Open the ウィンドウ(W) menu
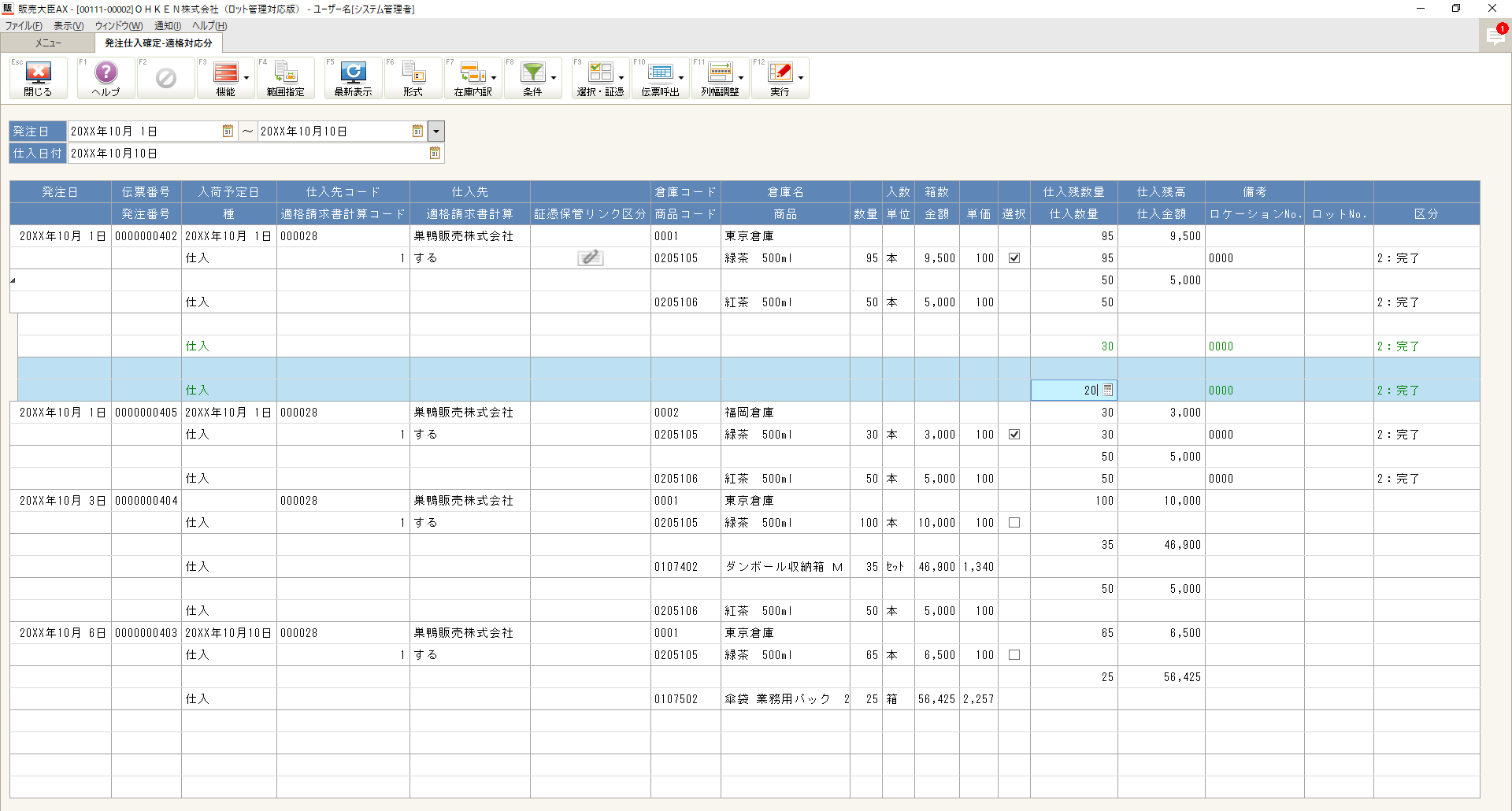The height and width of the screenshot is (811, 1512). point(119,26)
